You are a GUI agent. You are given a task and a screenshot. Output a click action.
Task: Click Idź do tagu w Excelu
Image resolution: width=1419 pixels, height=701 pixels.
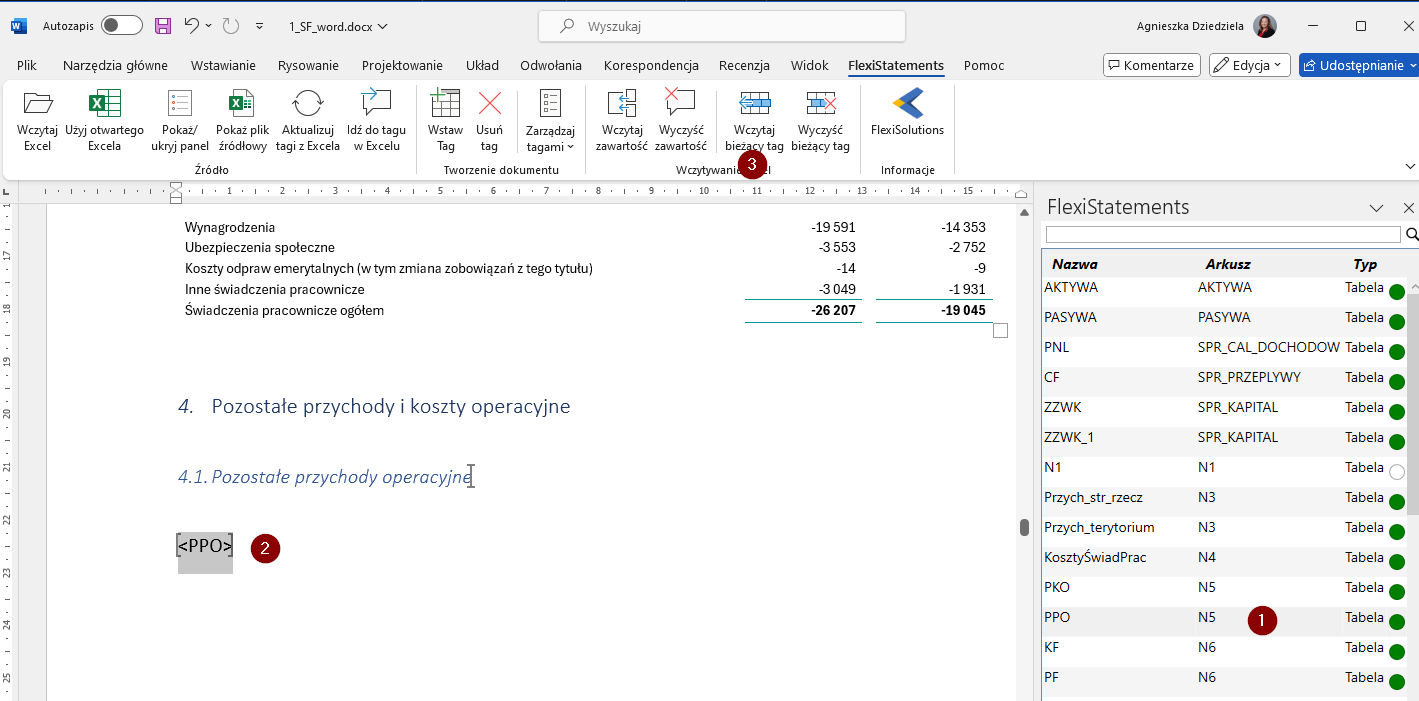(x=376, y=105)
